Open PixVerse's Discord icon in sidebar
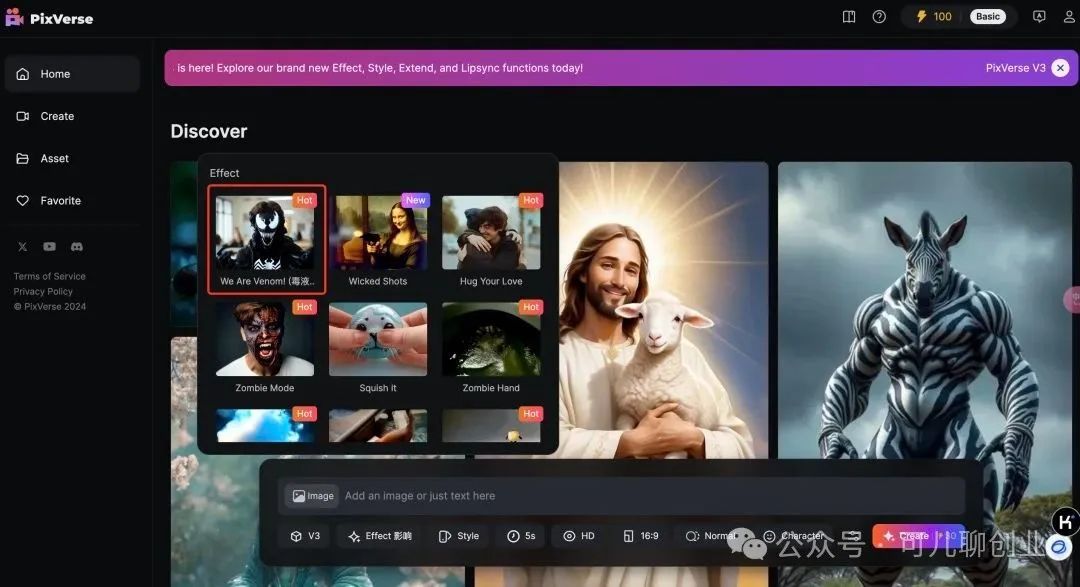This screenshot has width=1080, height=587. (x=77, y=247)
